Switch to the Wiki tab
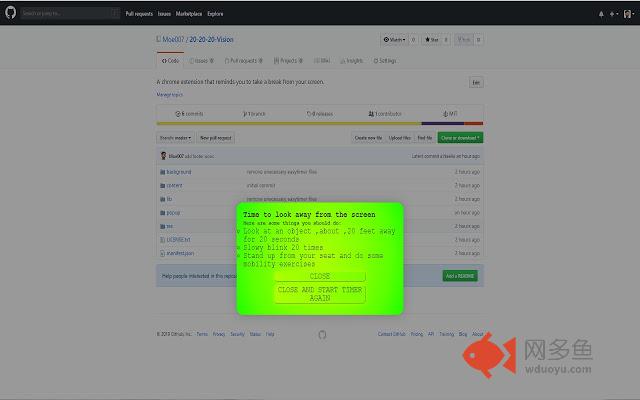This screenshot has width=640, height=400. [x=322, y=60]
